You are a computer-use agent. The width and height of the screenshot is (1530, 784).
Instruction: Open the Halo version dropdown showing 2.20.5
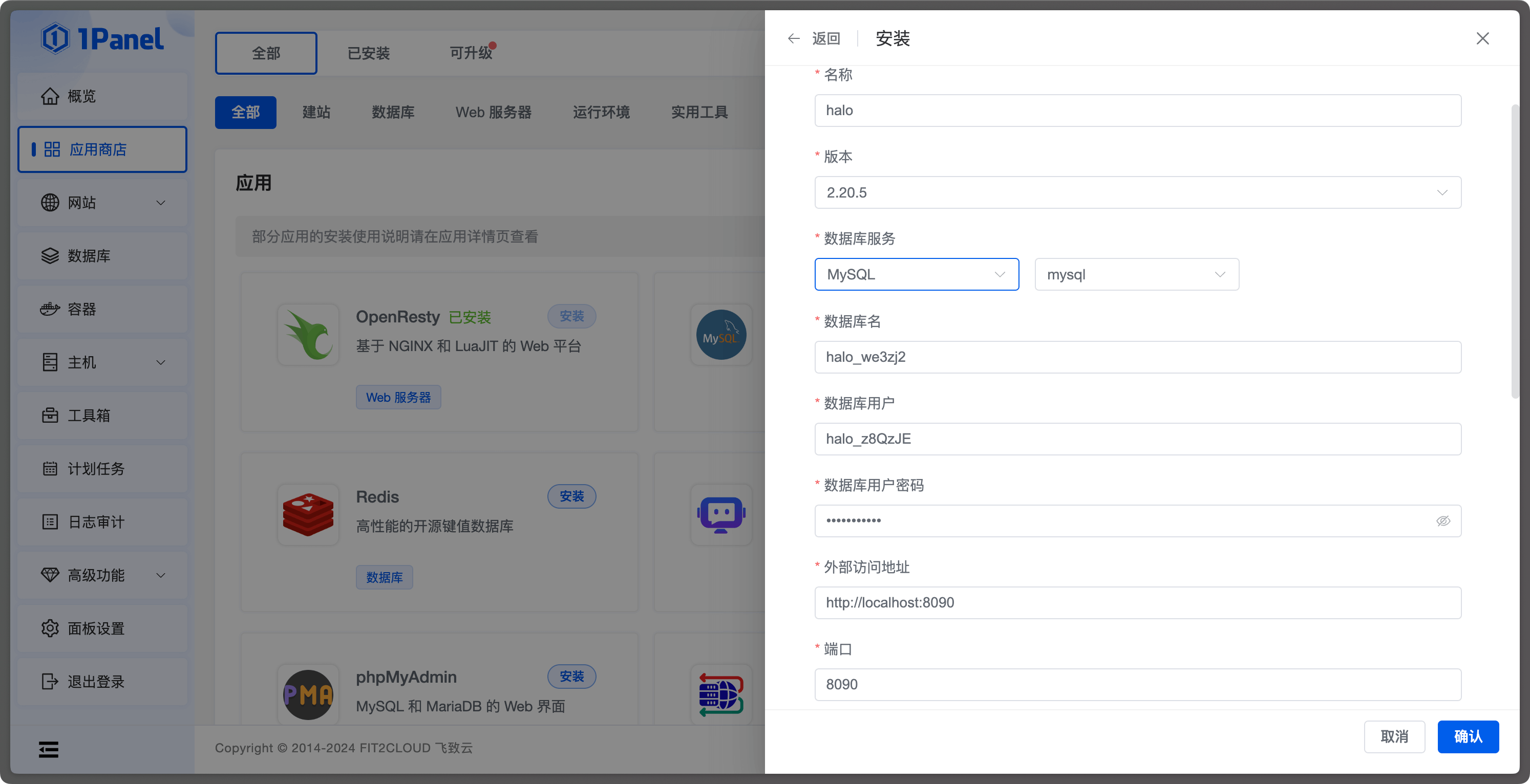click(1137, 192)
